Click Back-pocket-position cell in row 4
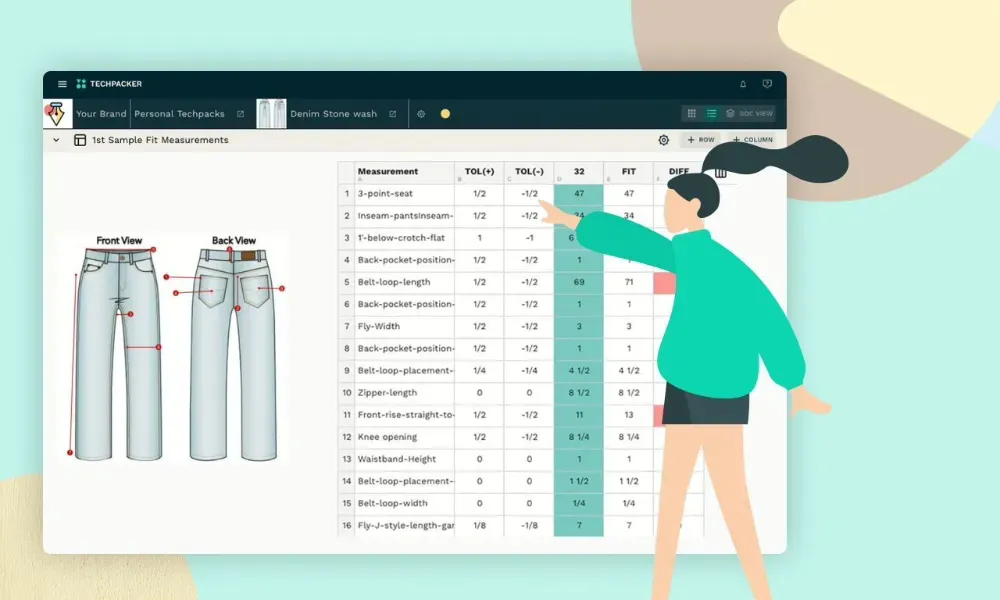The image size is (1000, 600). click(404, 260)
